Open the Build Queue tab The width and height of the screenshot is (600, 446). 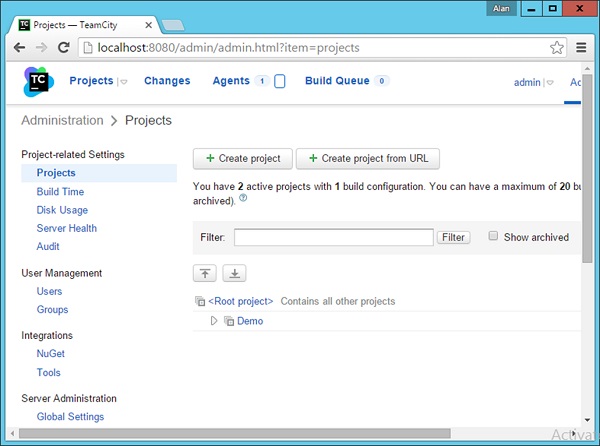337,81
